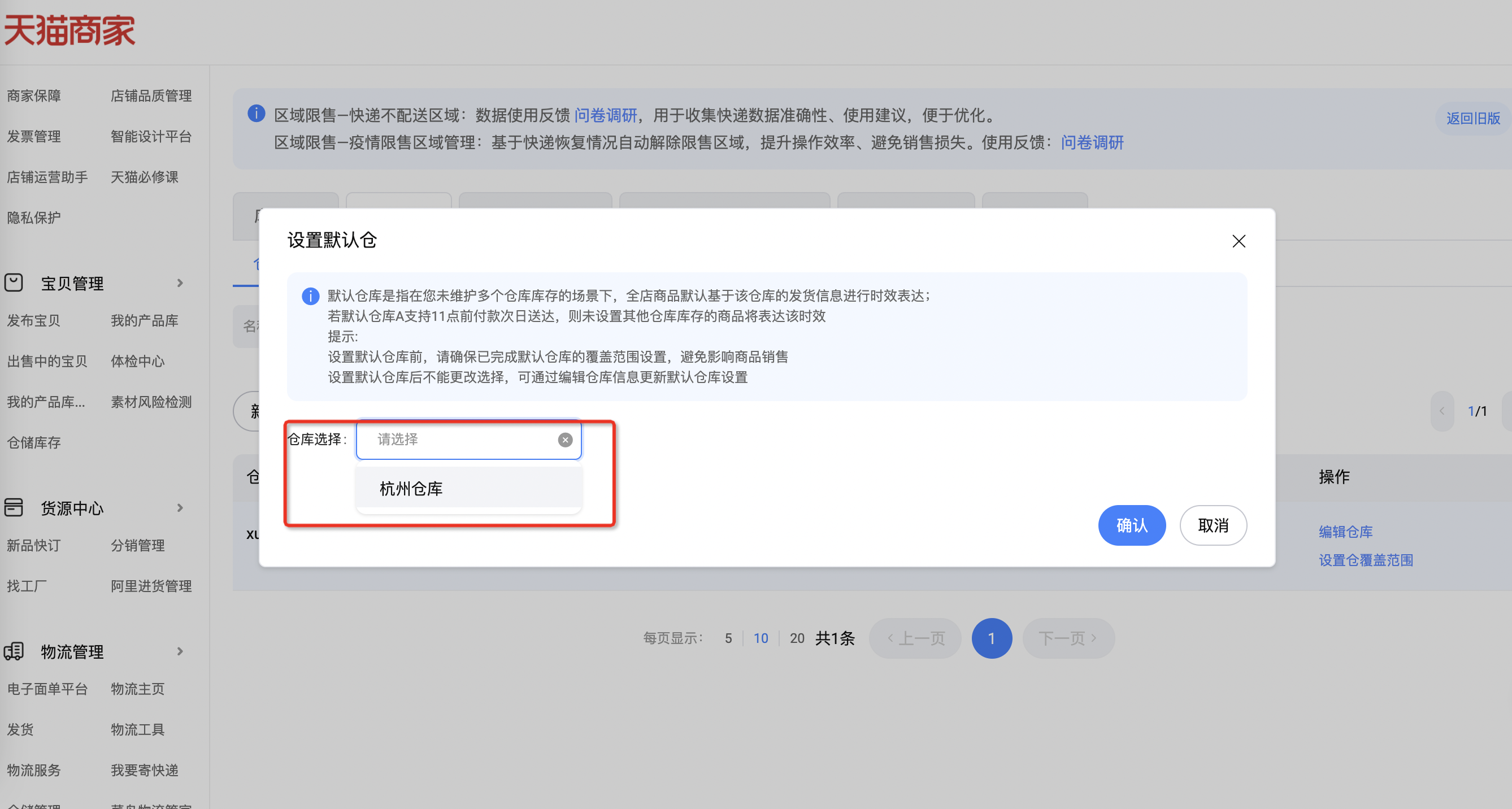Screen dimensions: 1512x809
Task: Open 出售中的宝贝 in sidebar
Action: [47, 361]
